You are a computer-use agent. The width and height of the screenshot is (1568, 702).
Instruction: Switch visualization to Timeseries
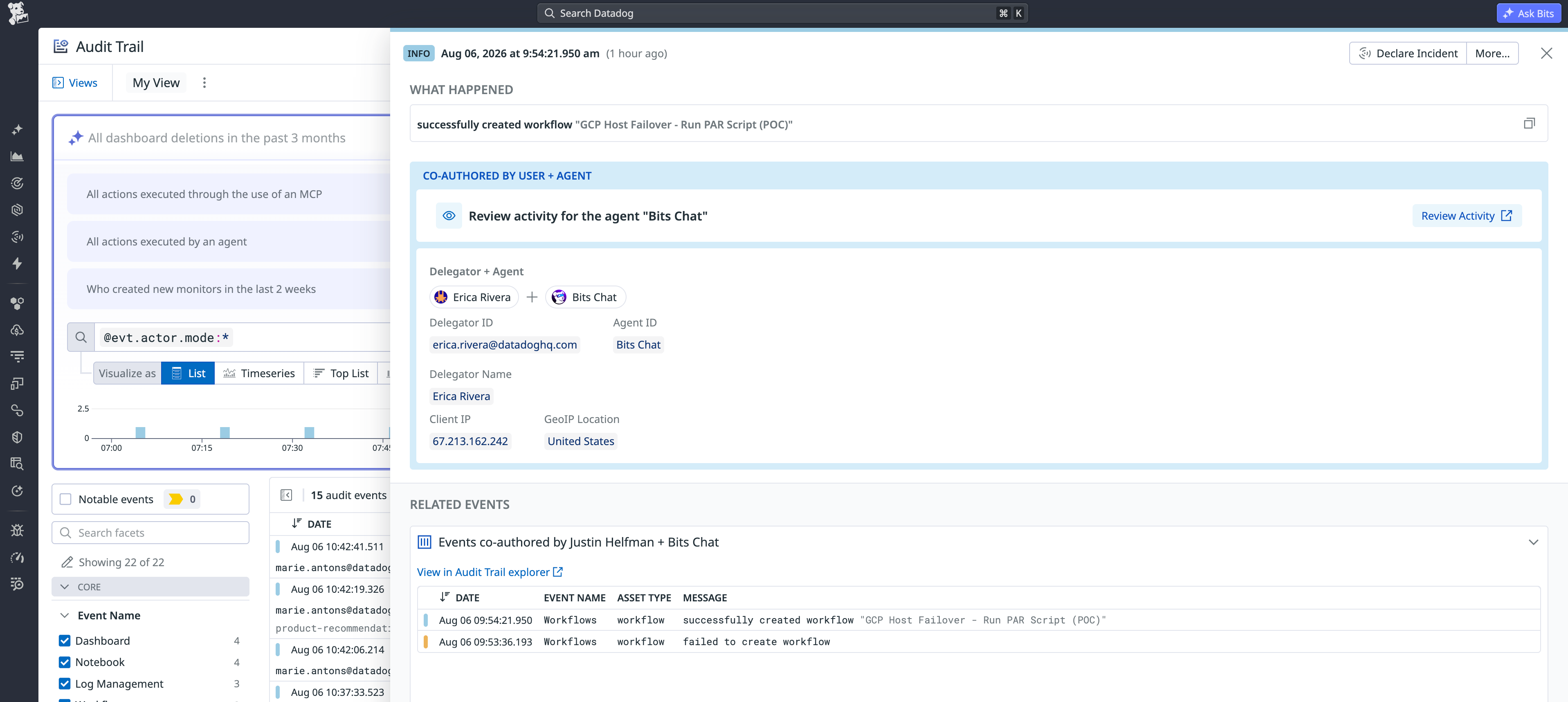click(259, 373)
